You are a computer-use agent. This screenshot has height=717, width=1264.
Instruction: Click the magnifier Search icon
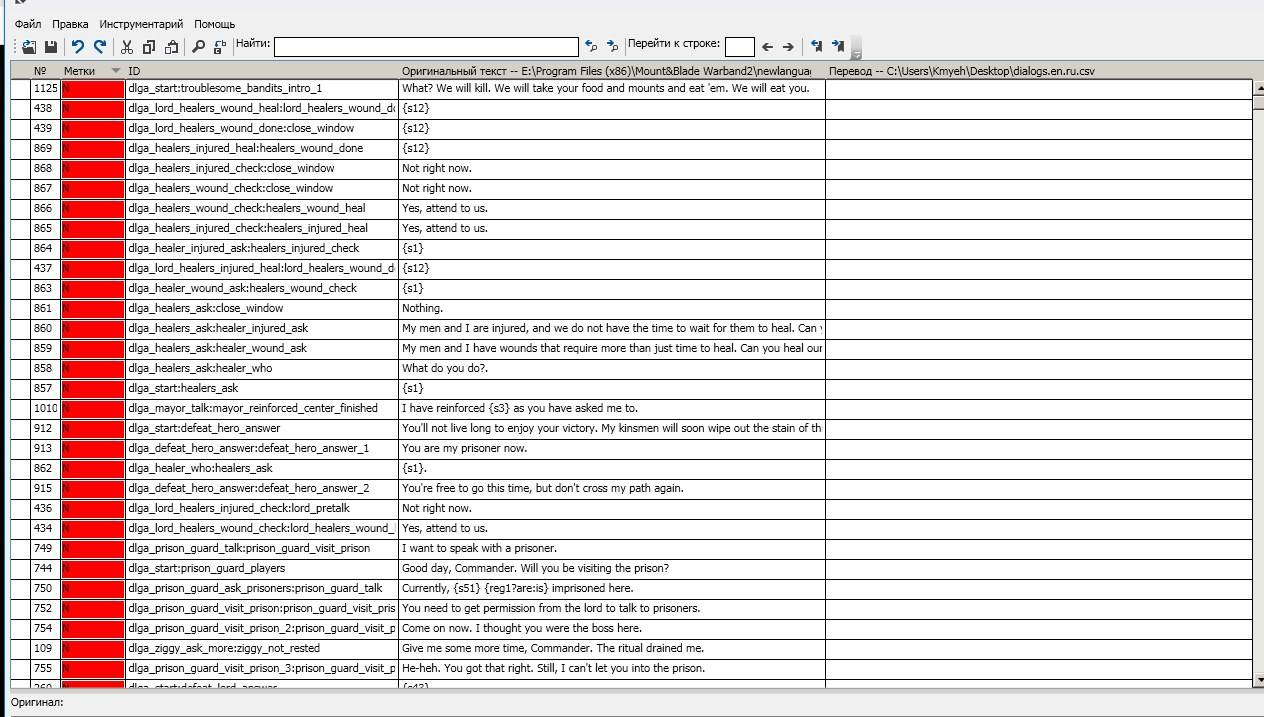[198, 46]
